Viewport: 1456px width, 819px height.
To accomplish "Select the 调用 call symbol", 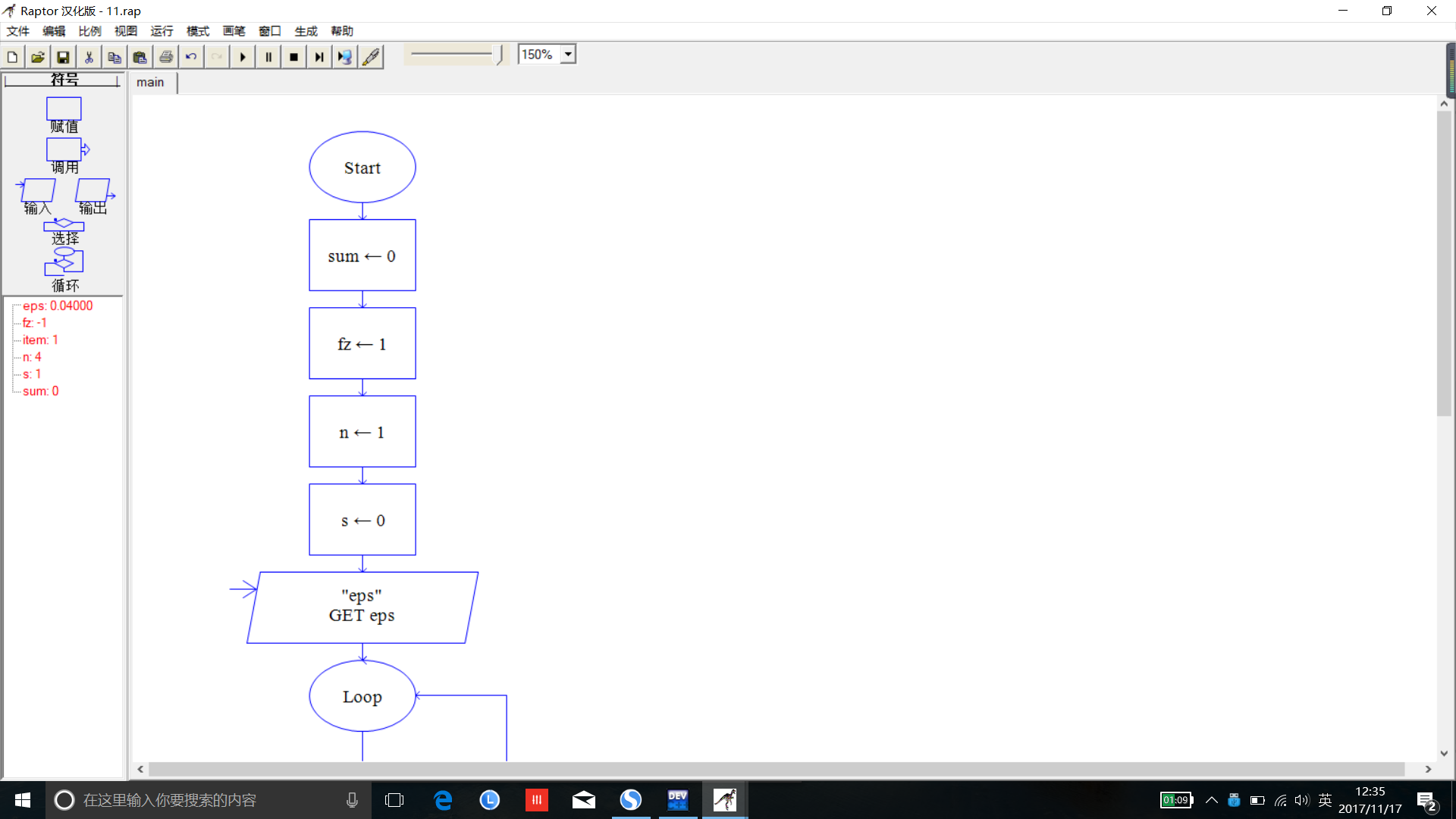I will pyautogui.click(x=65, y=149).
